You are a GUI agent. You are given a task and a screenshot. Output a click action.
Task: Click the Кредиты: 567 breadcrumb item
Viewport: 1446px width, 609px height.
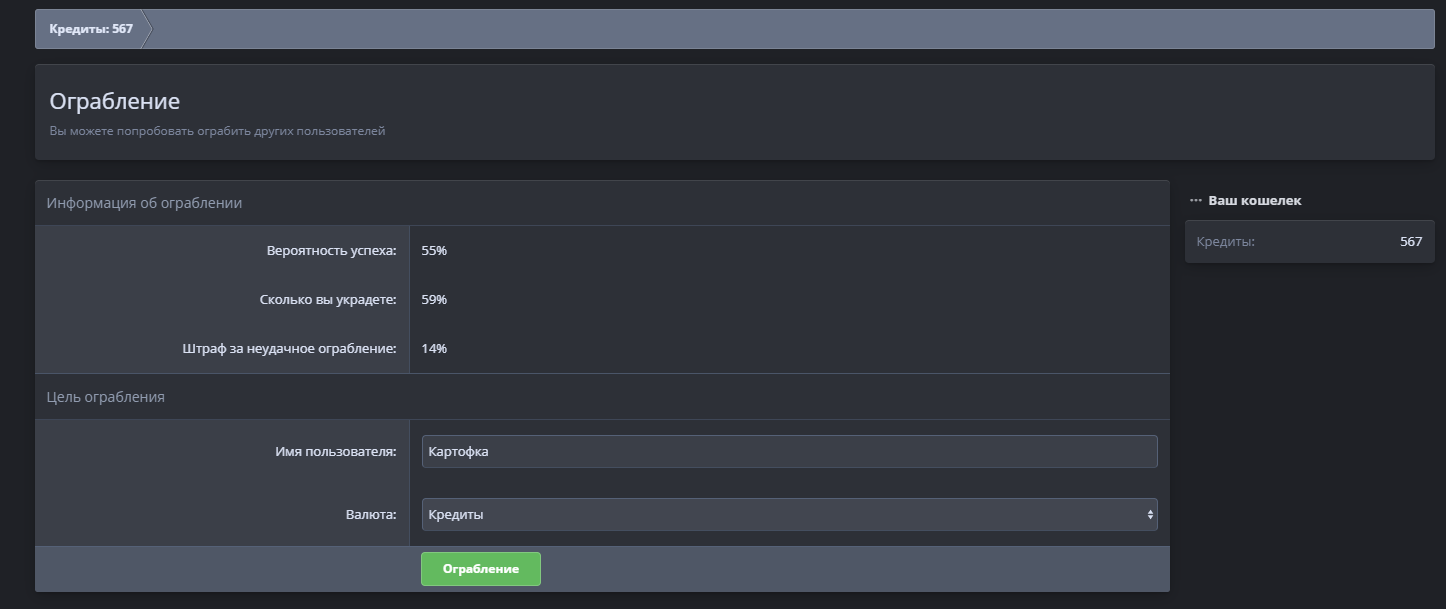coord(91,29)
